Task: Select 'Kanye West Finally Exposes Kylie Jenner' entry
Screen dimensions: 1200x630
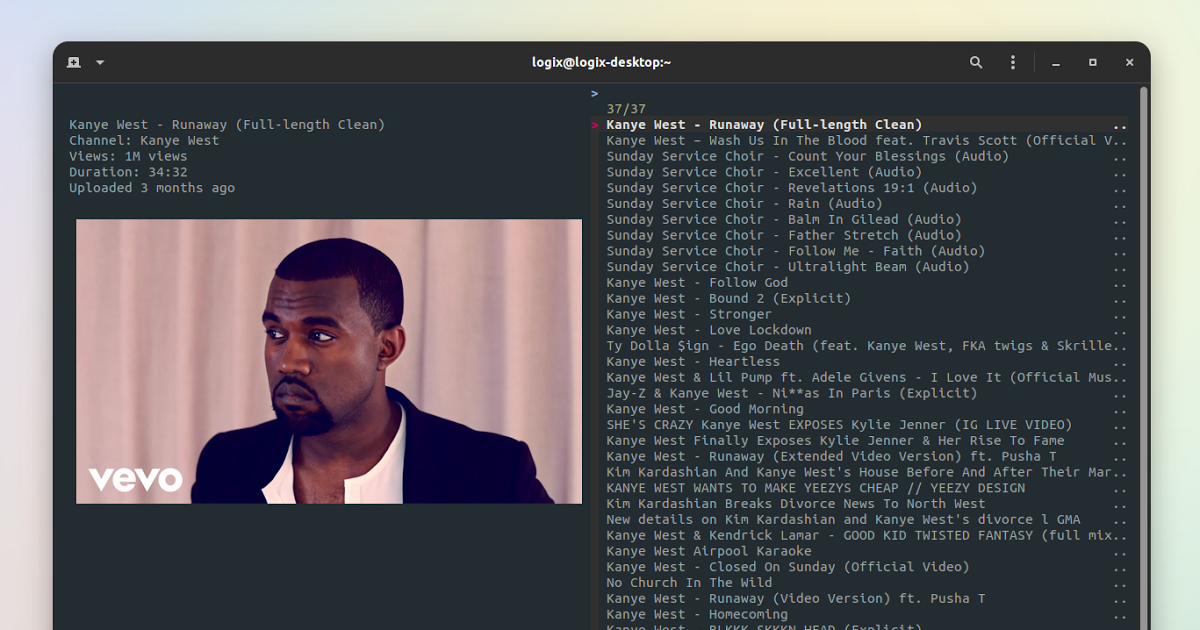Action: click(866, 441)
